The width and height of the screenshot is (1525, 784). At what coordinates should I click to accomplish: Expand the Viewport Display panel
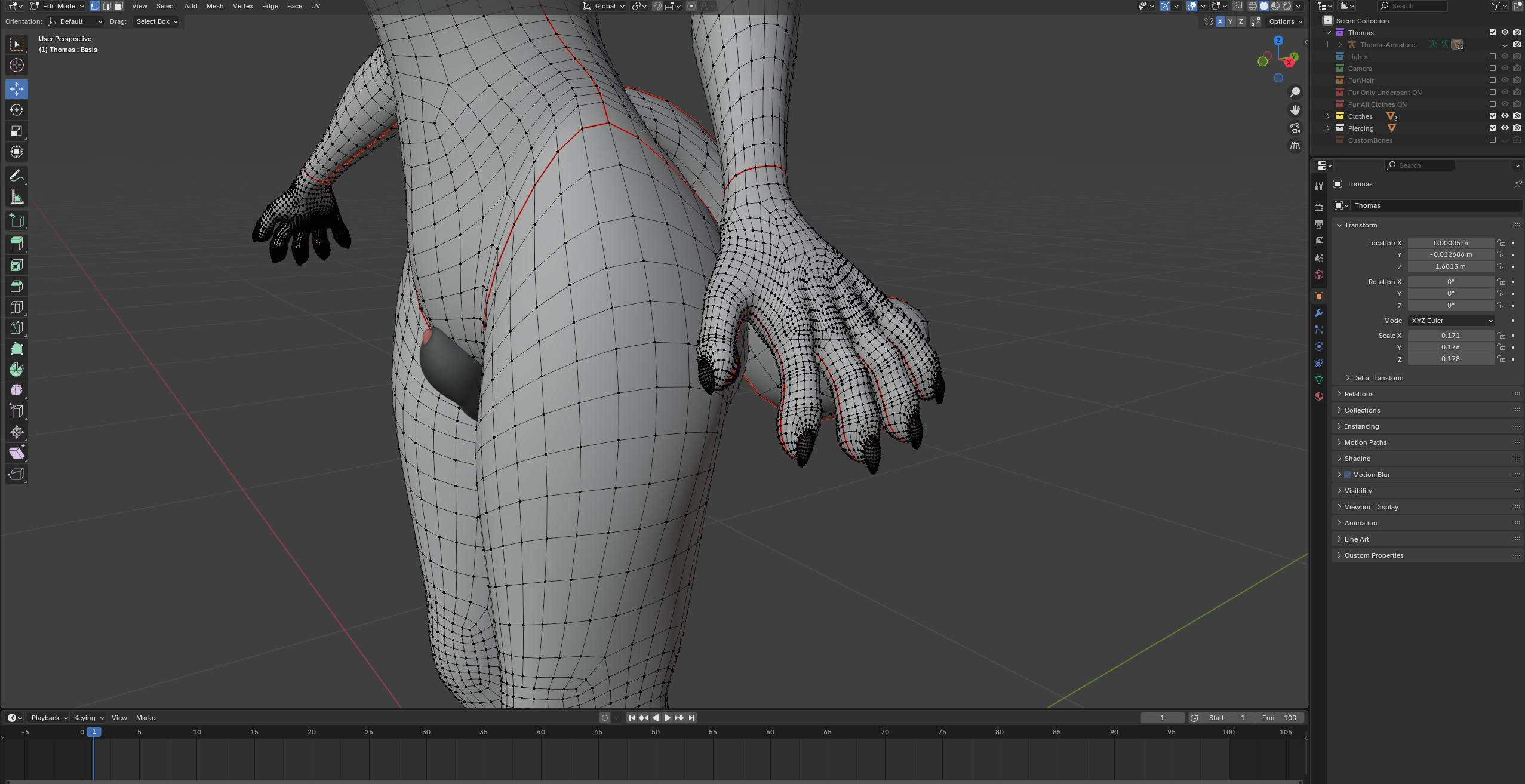[1371, 507]
